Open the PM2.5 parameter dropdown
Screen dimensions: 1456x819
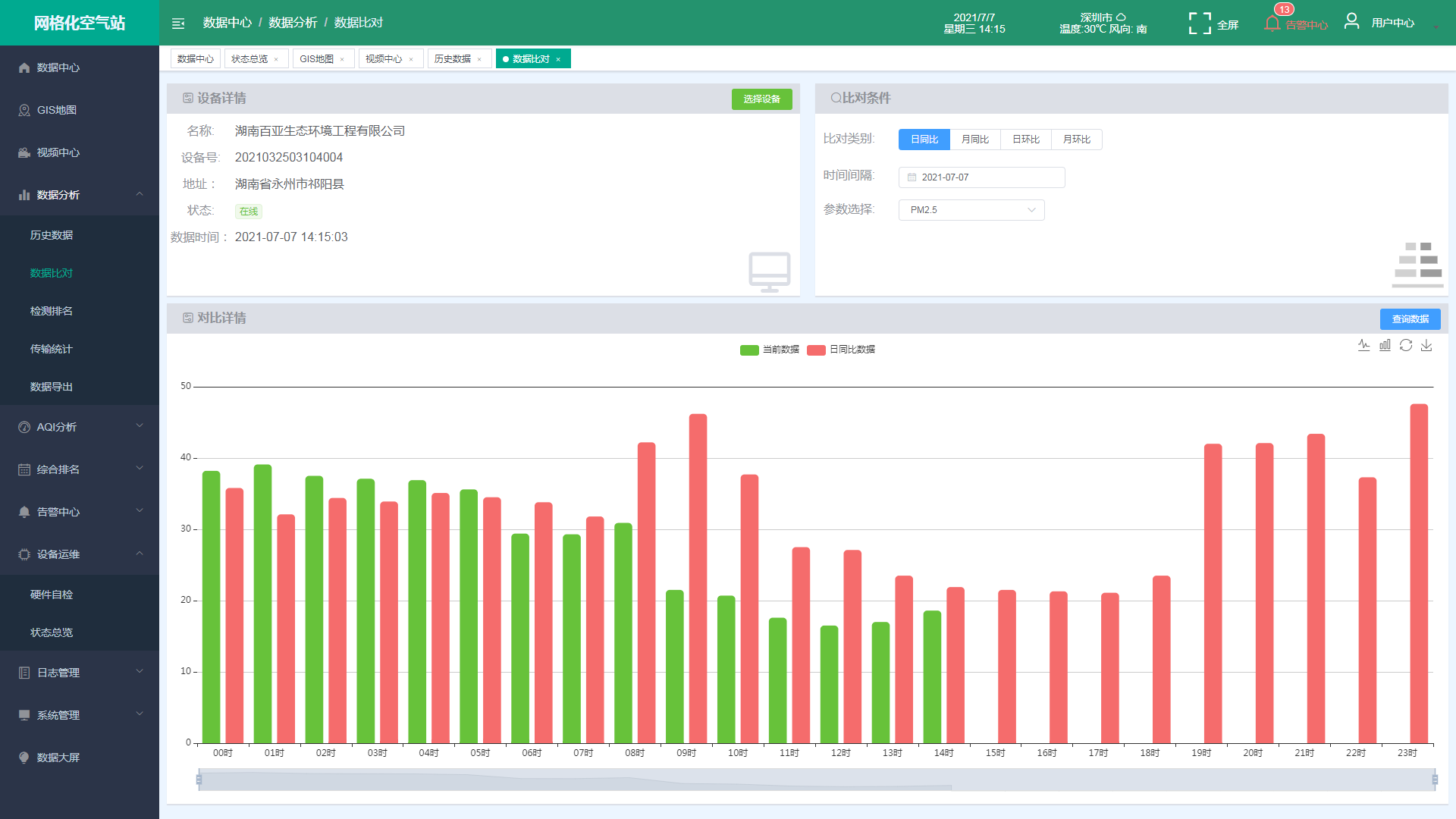click(971, 210)
